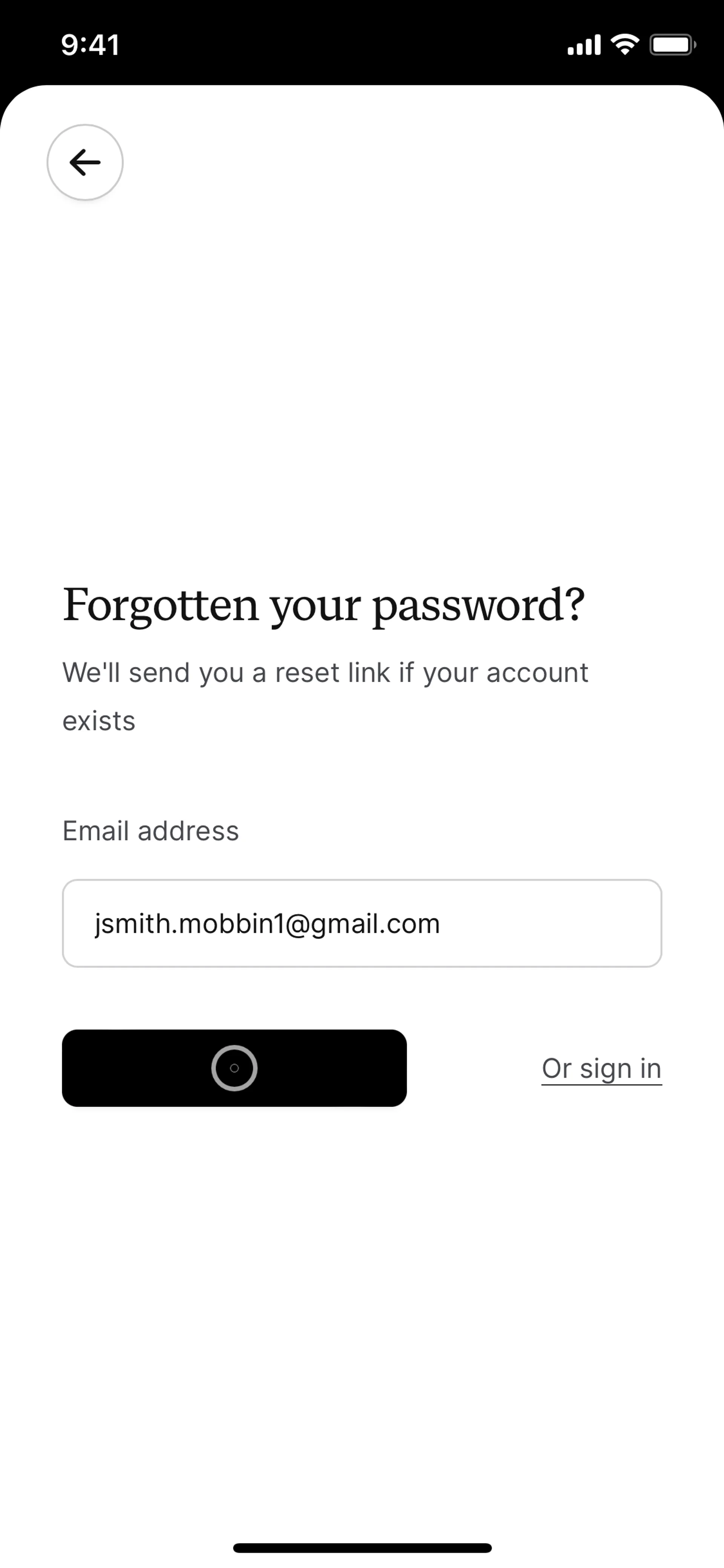Focus the Email address input field
Viewport: 724px width, 1568px height.
tap(361, 923)
